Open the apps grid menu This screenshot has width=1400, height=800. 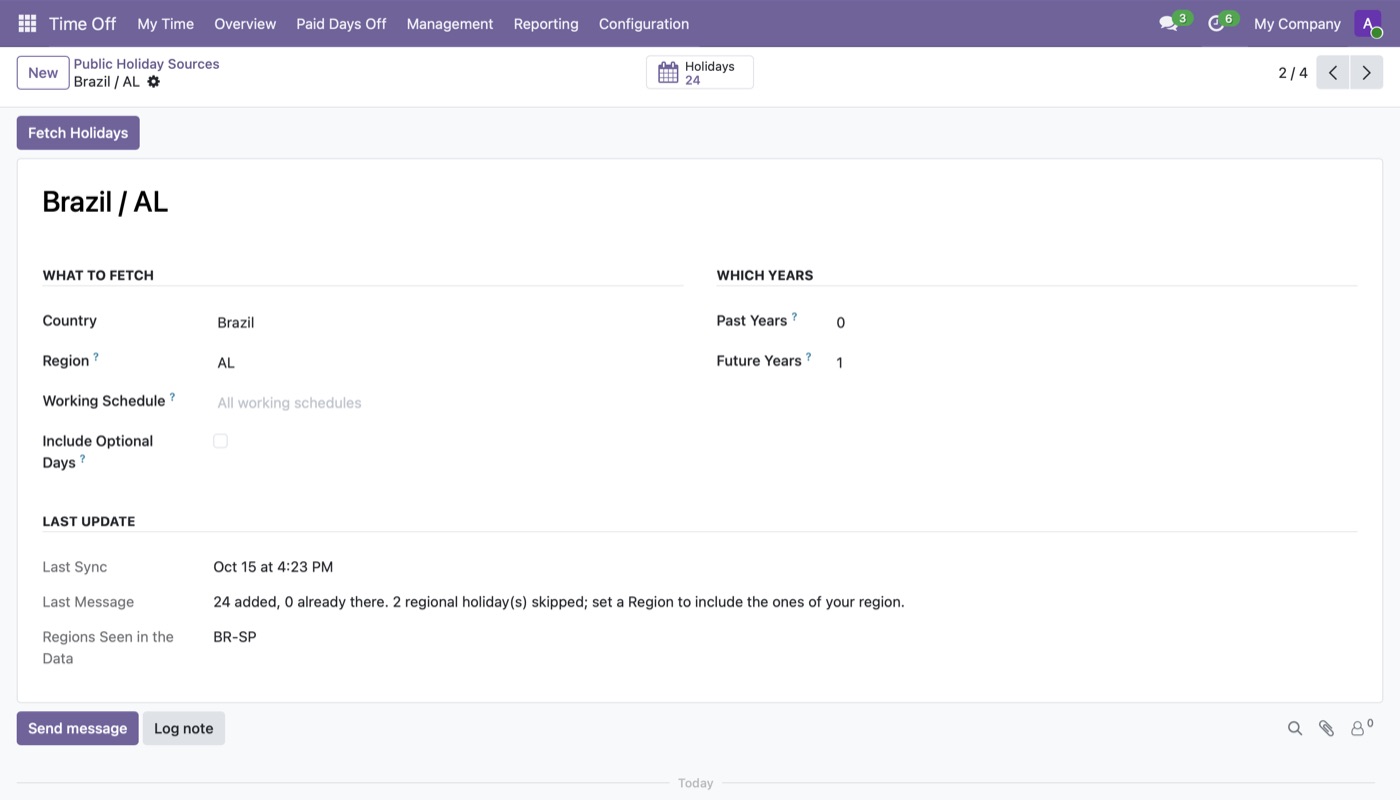(x=27, y=23)
